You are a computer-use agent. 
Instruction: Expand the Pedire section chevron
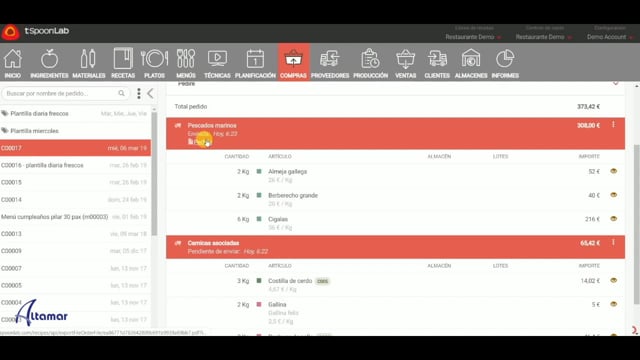[x=616, y=83]
